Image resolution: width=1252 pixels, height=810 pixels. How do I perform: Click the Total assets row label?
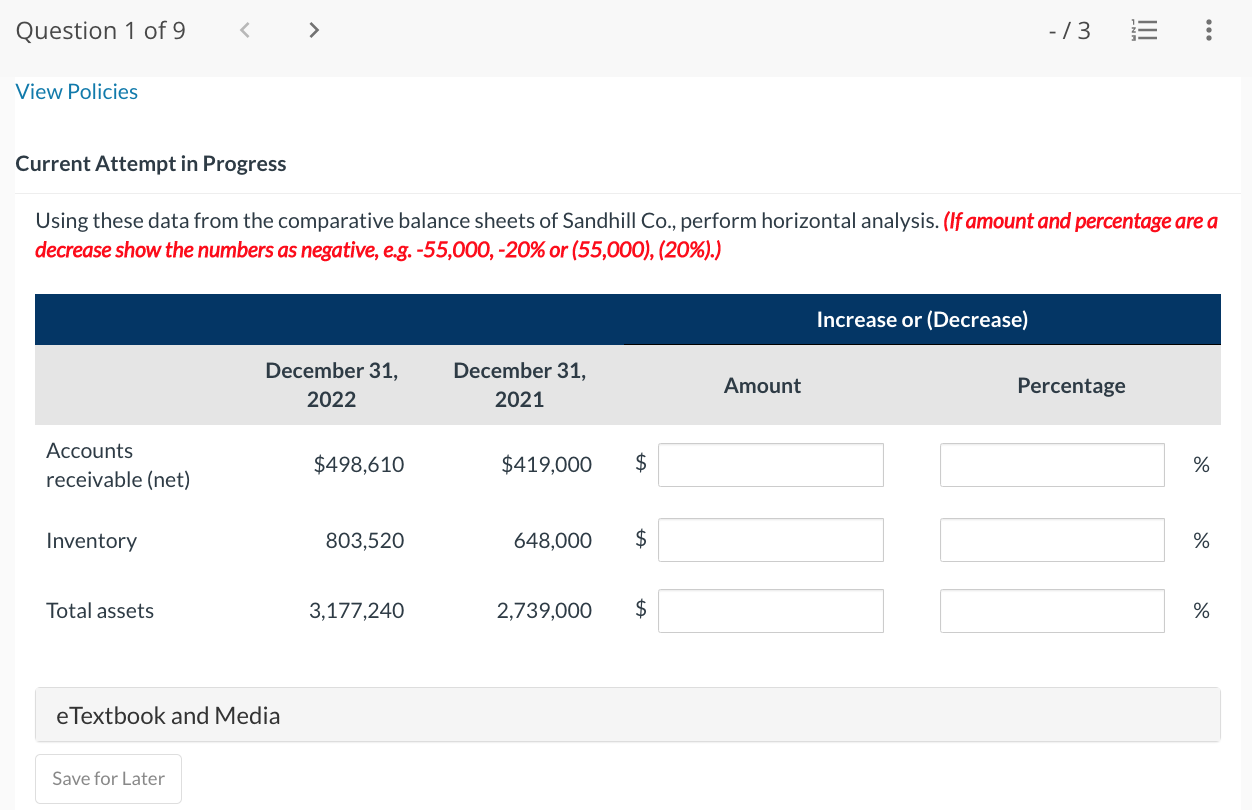[99, 610]
